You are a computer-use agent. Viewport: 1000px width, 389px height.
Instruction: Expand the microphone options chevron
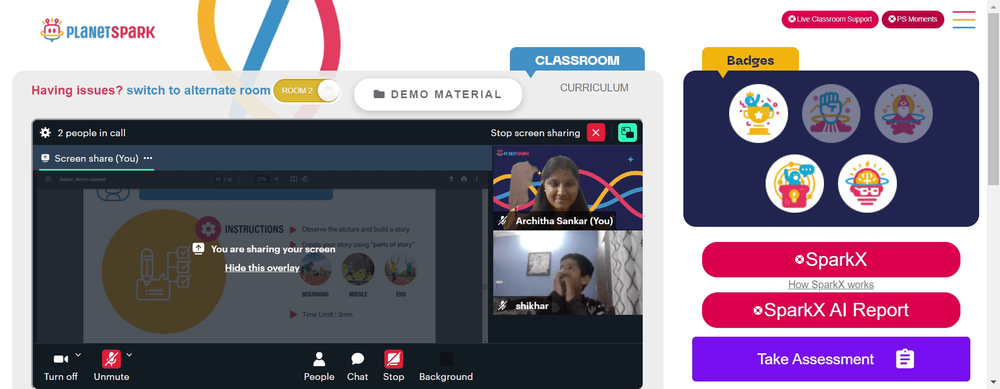click(x=129, y=355)
